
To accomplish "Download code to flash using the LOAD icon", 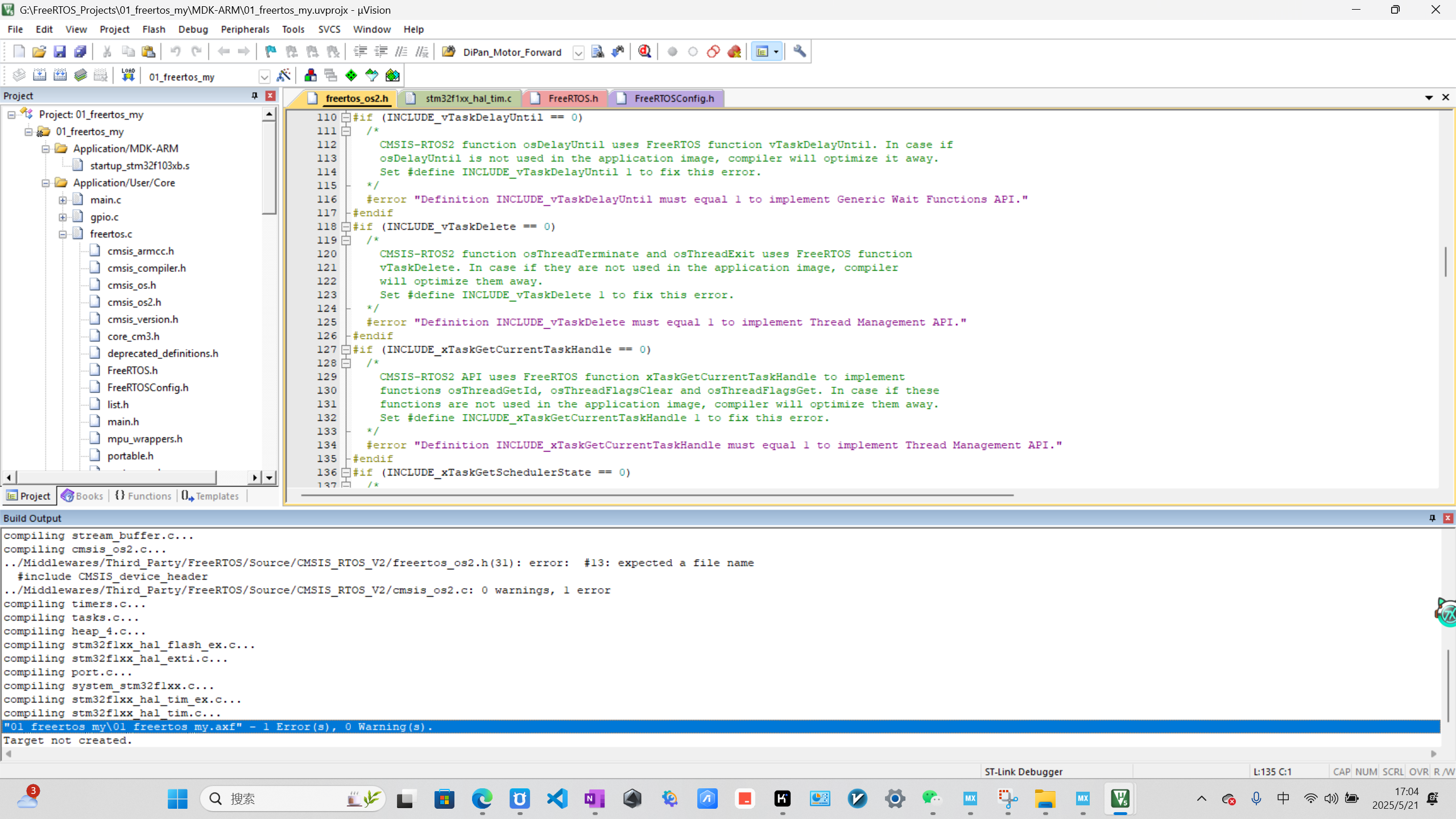I will pos(128,75).
